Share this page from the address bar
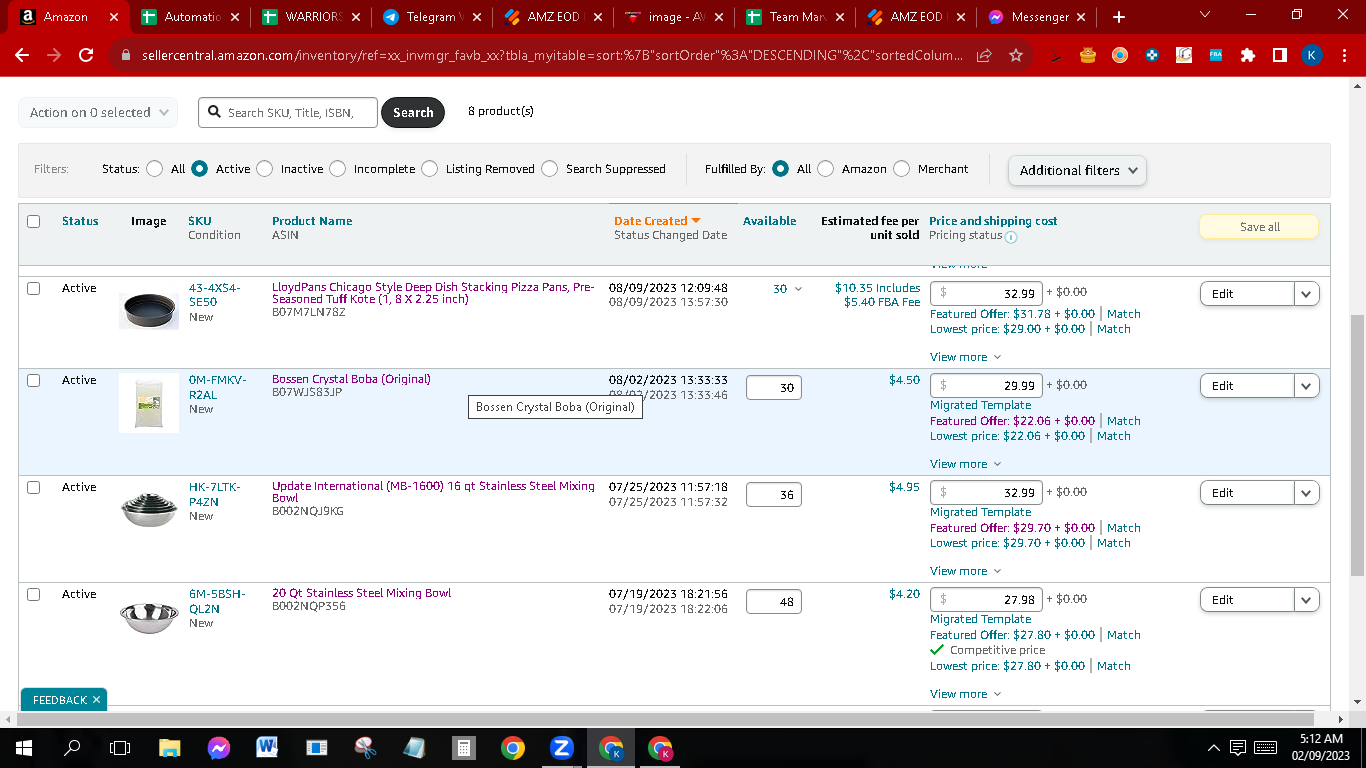Viewport: 1366px width, 768px height. tap(984, 56)
